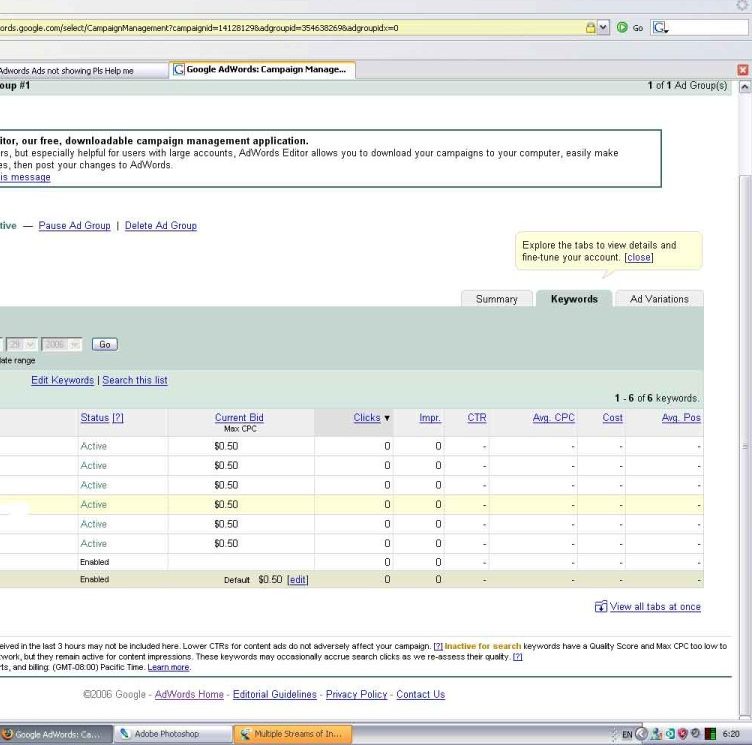Sort by Clicks column descending arrow
This screenshot has height=745, width=752.
387,418
